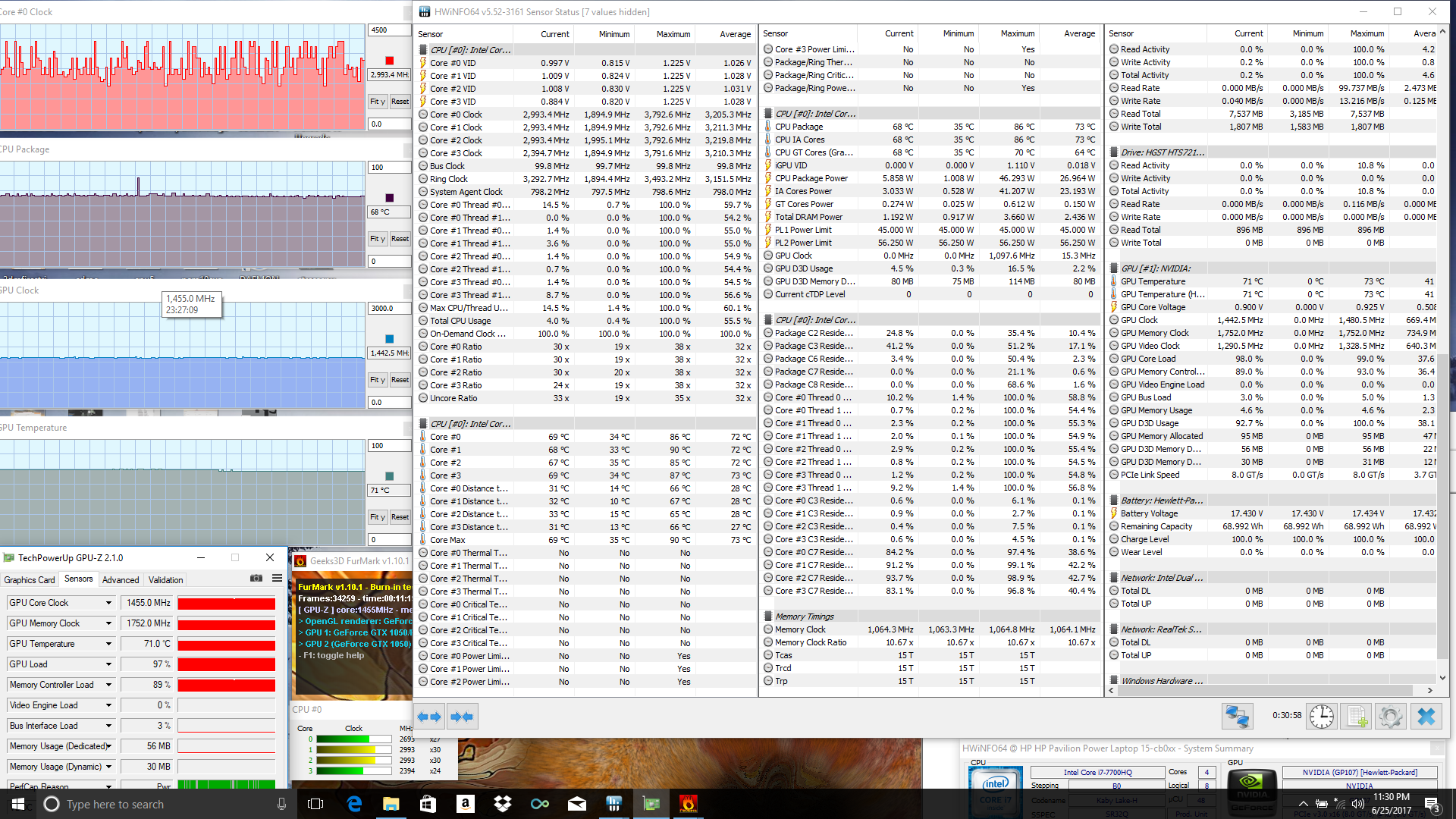Image resolution: width=1456 pixels, height=819 pixels.
Task: Take a GPU-Z screenshot with the camera icon
Action: [256, 579]
